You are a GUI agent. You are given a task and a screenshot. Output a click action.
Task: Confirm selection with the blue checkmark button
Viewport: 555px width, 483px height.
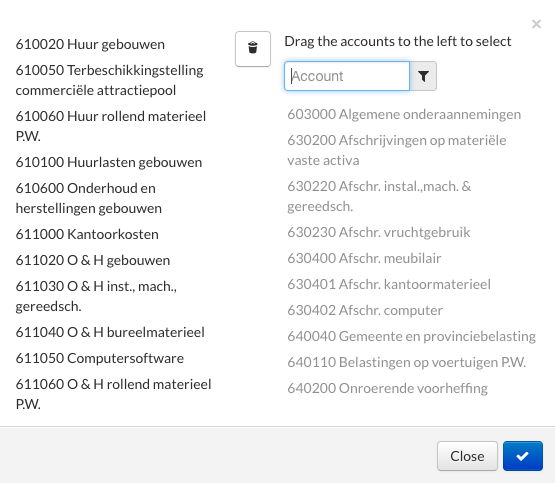pyautogui.click(x=523, y=456)
